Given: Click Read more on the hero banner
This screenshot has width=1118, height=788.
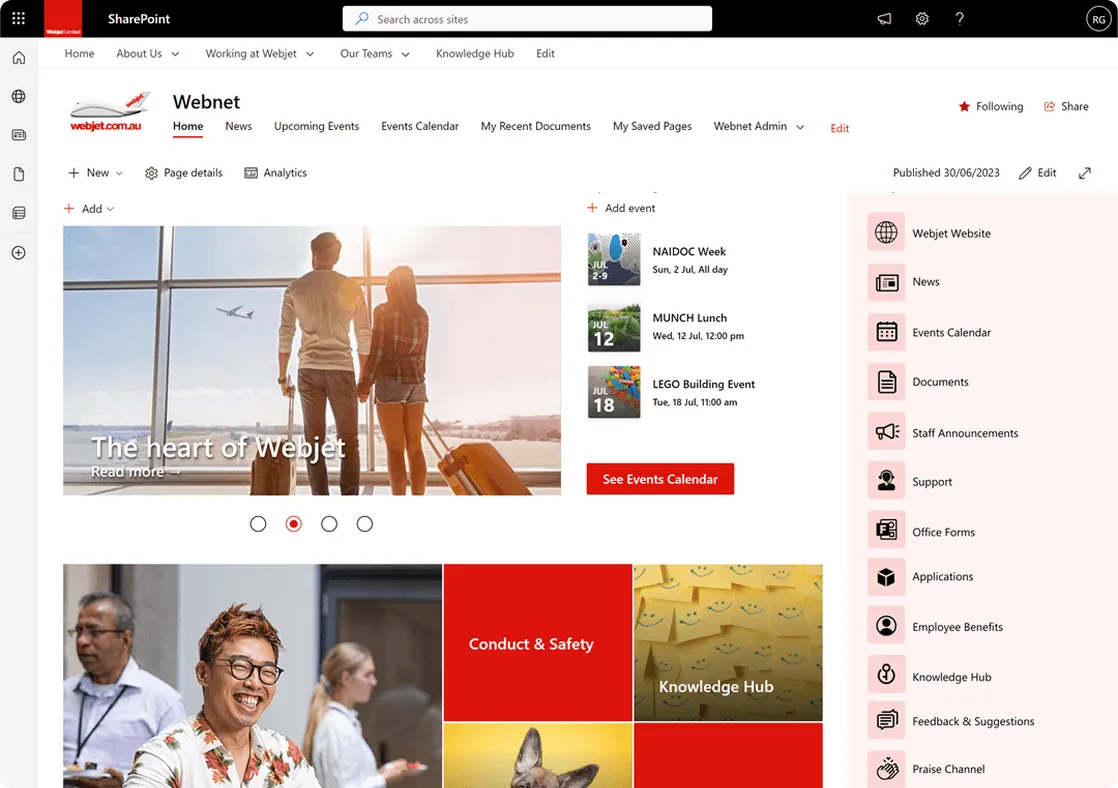Looking at the screenshot, I should 135,471.
